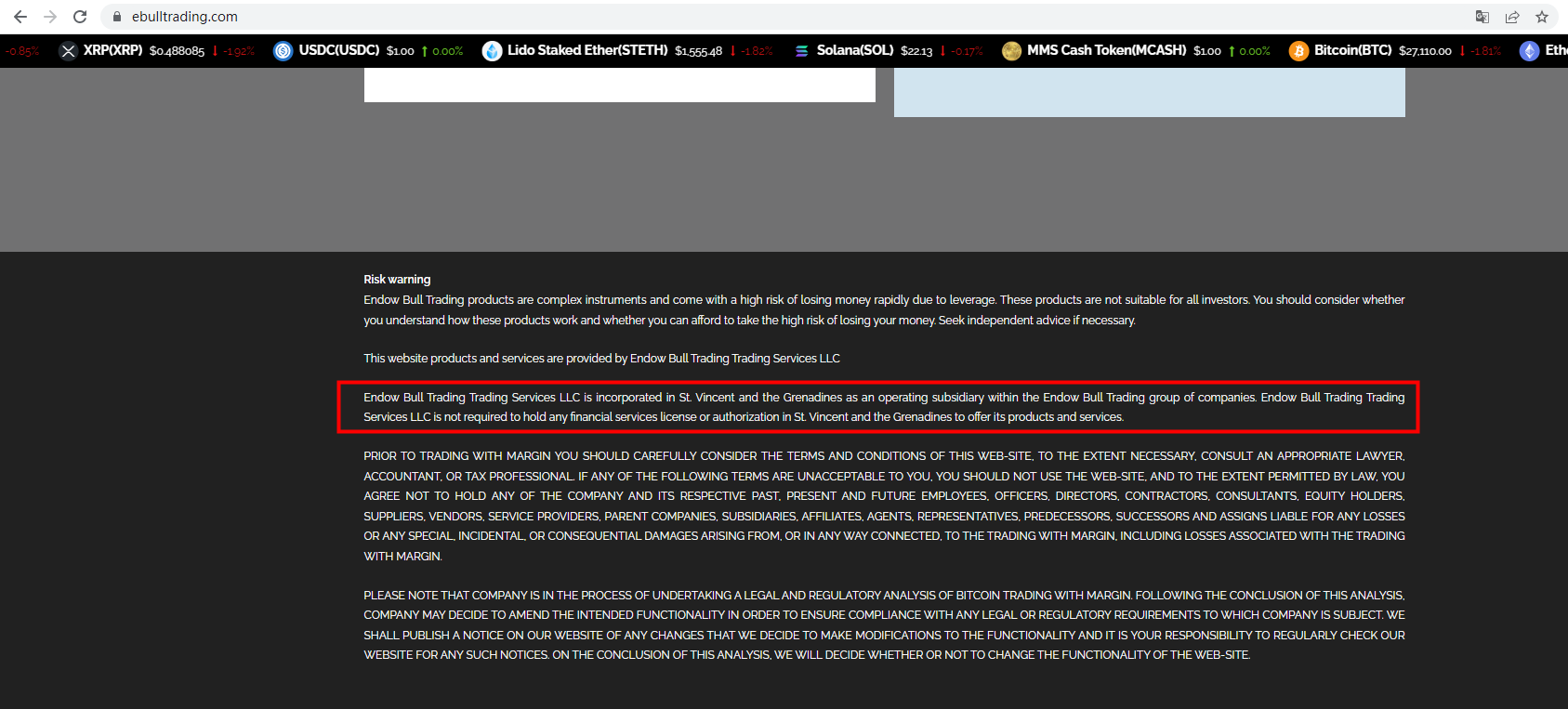Go back to the previous page
The image size is (1568, 709).
(20, 17)
